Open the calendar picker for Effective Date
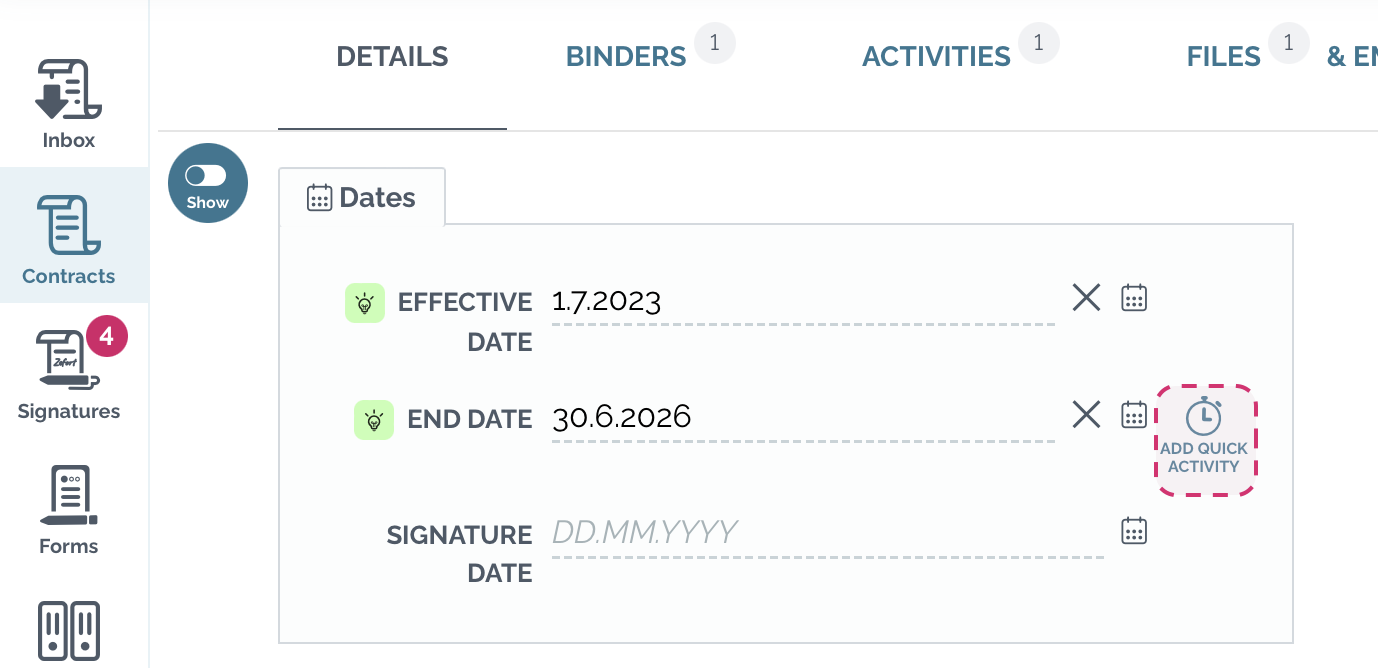The width and height of the screenshot is (1378, 668). coord(1133,298)
